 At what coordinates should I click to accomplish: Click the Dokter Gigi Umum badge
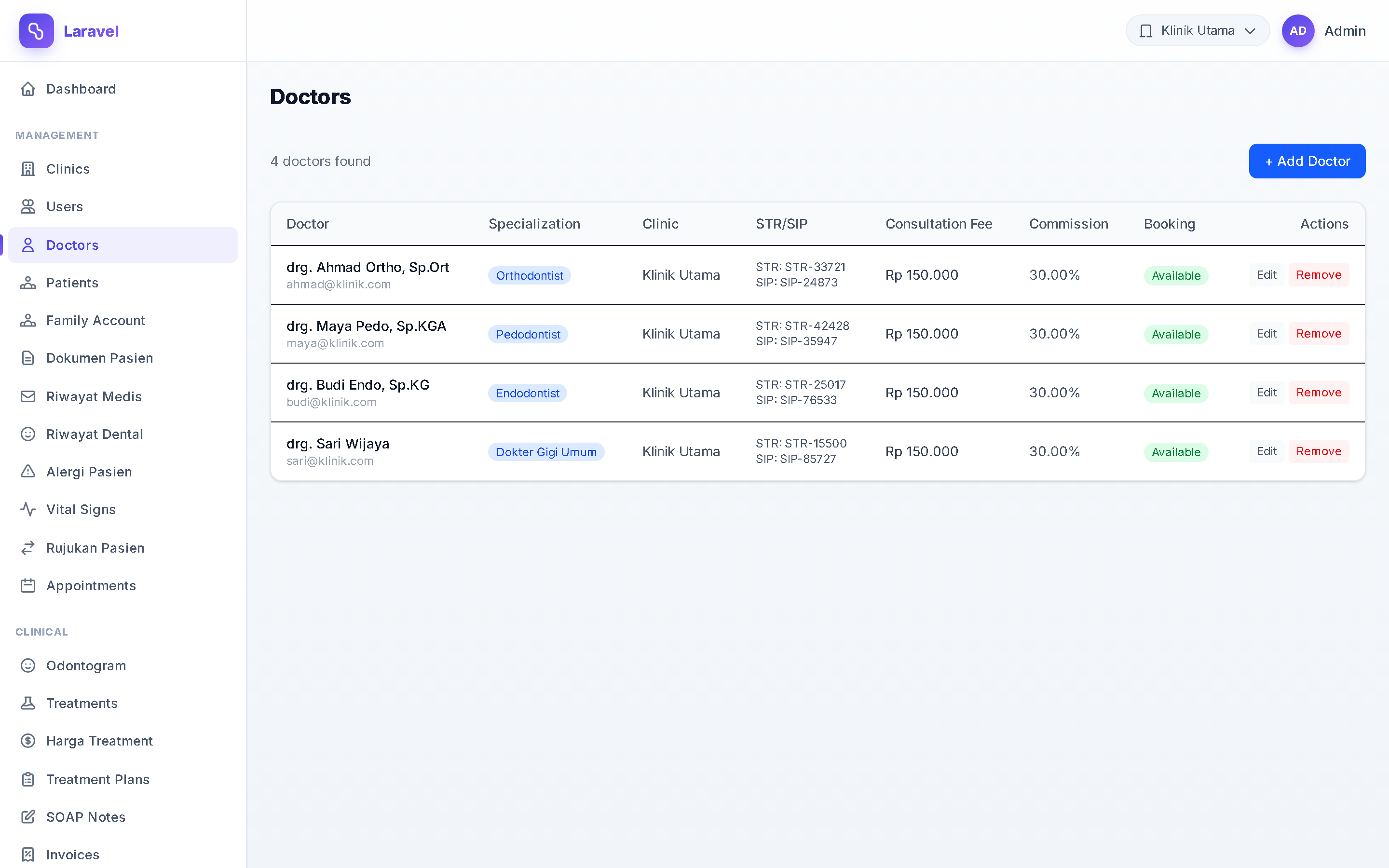pos(546,452)
